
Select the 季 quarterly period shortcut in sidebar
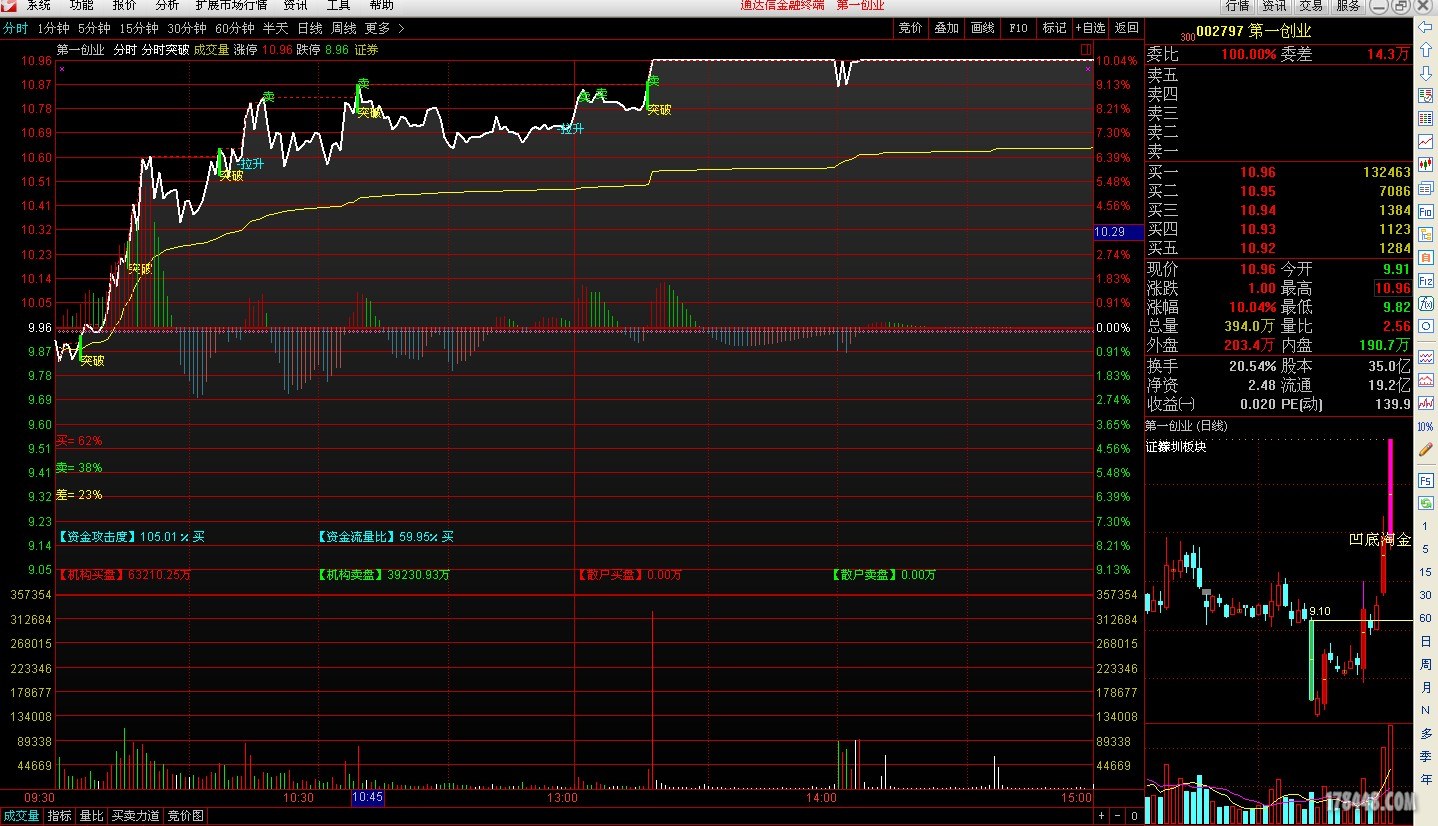coord(1426,757)
